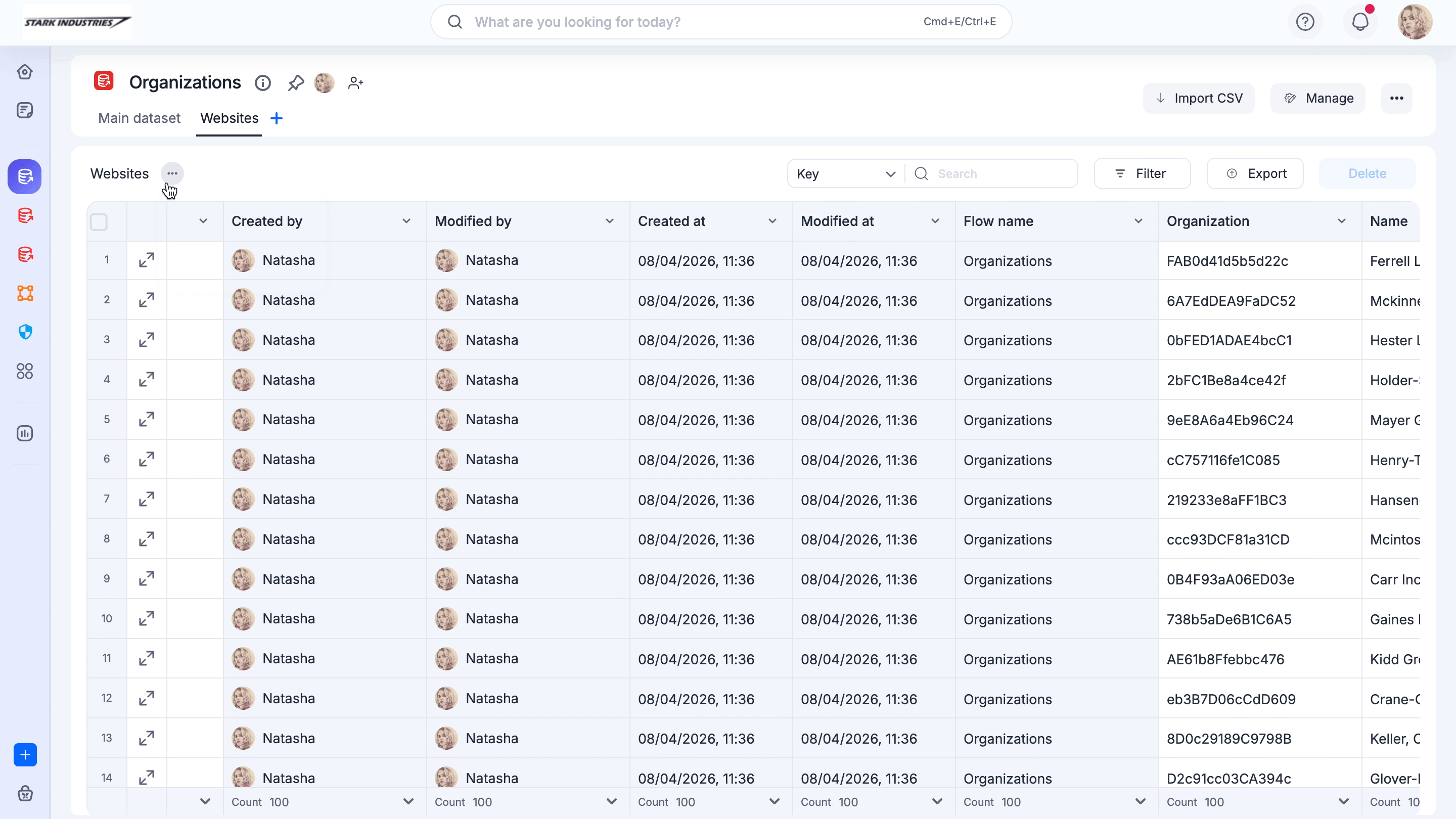Expand the Created by column menu

(x=406, y=221)
